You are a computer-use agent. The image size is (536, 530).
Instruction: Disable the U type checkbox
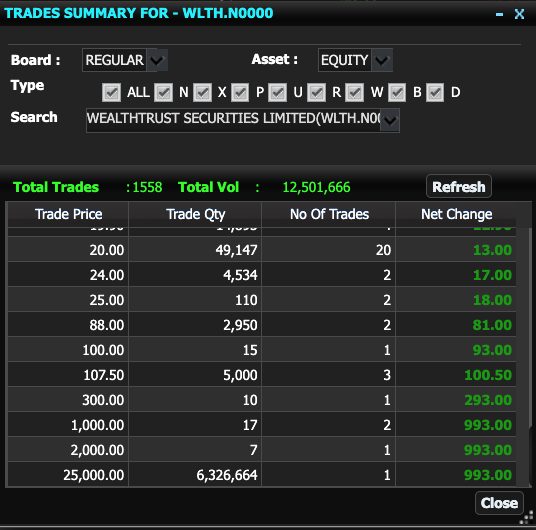click(x=277, y=93)
